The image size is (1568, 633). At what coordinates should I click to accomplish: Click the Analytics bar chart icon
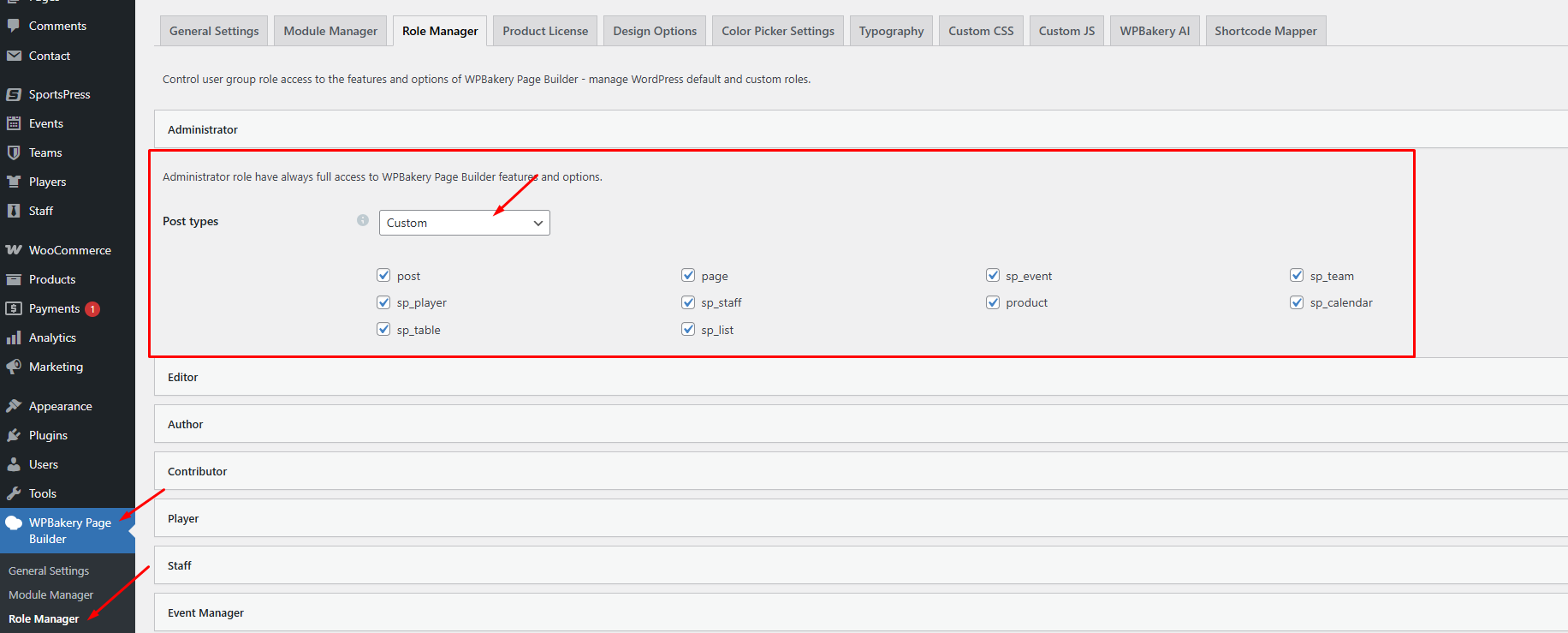click(14, 337)
